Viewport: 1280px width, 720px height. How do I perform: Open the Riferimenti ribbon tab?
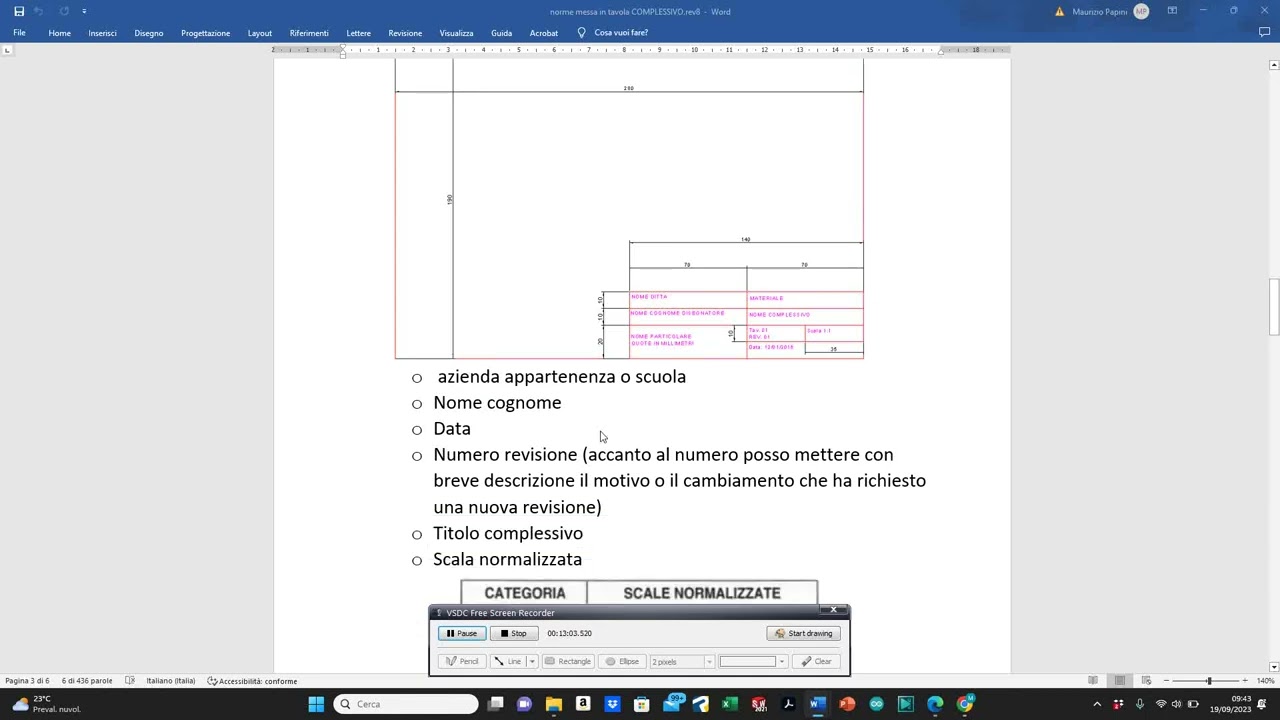(309, 33)
